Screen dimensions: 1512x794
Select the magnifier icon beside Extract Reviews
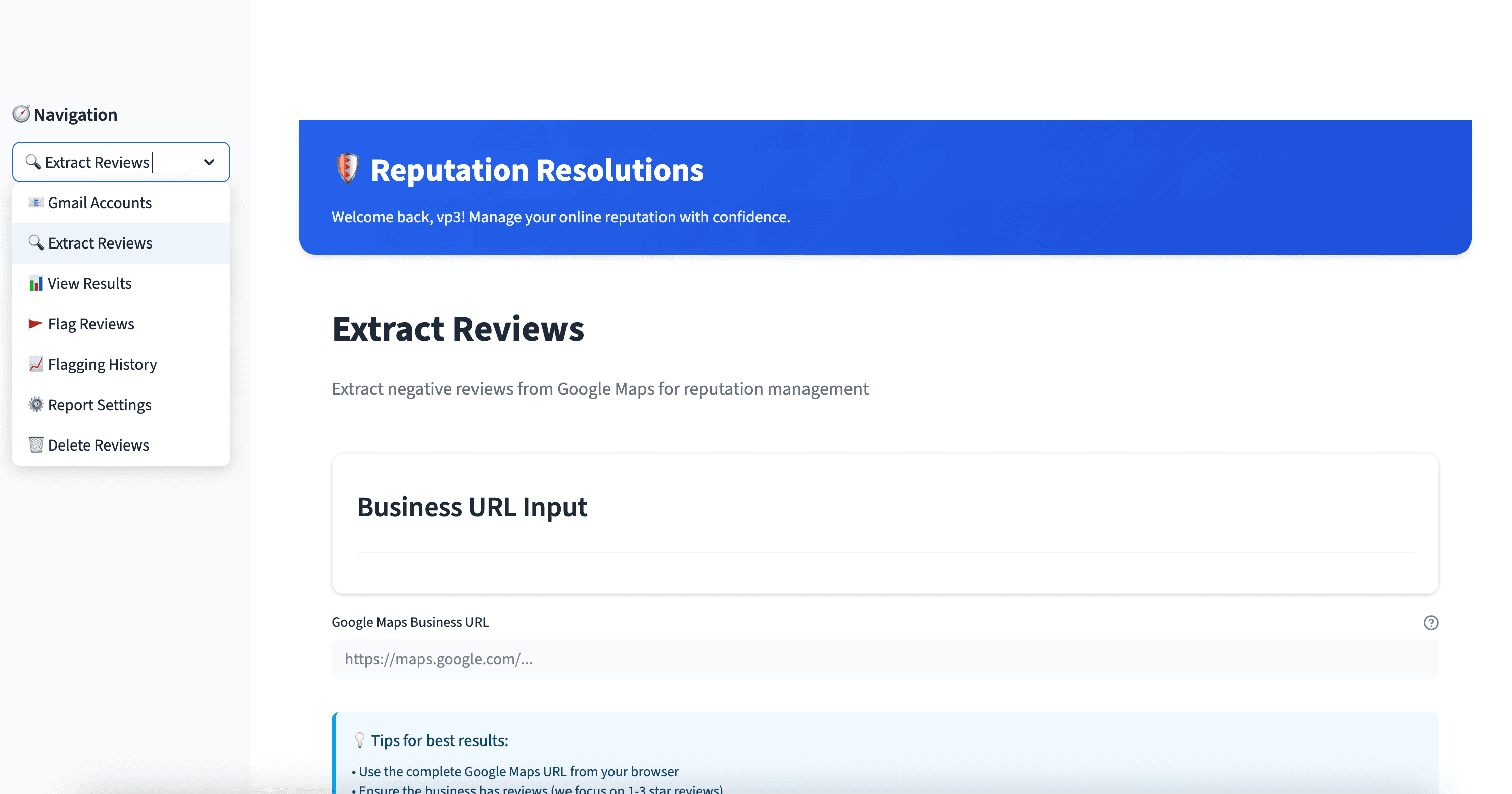36,243
